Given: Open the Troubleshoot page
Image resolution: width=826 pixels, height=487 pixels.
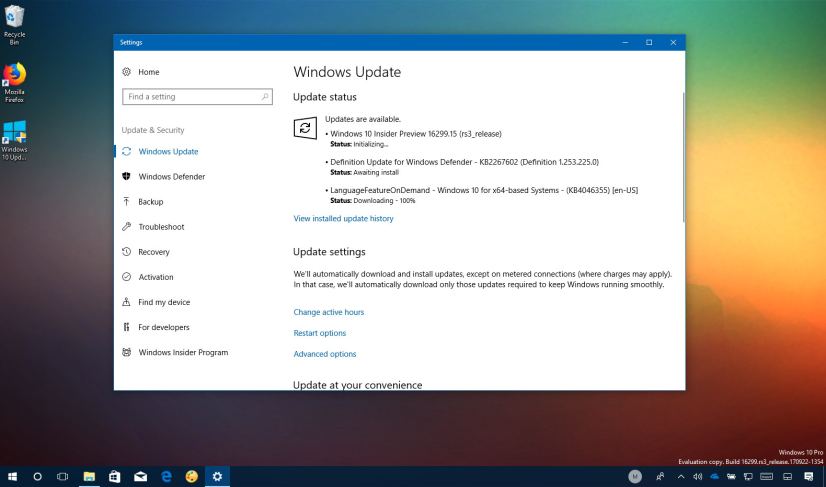Looking at the screenshot, I should coord(153,227).
